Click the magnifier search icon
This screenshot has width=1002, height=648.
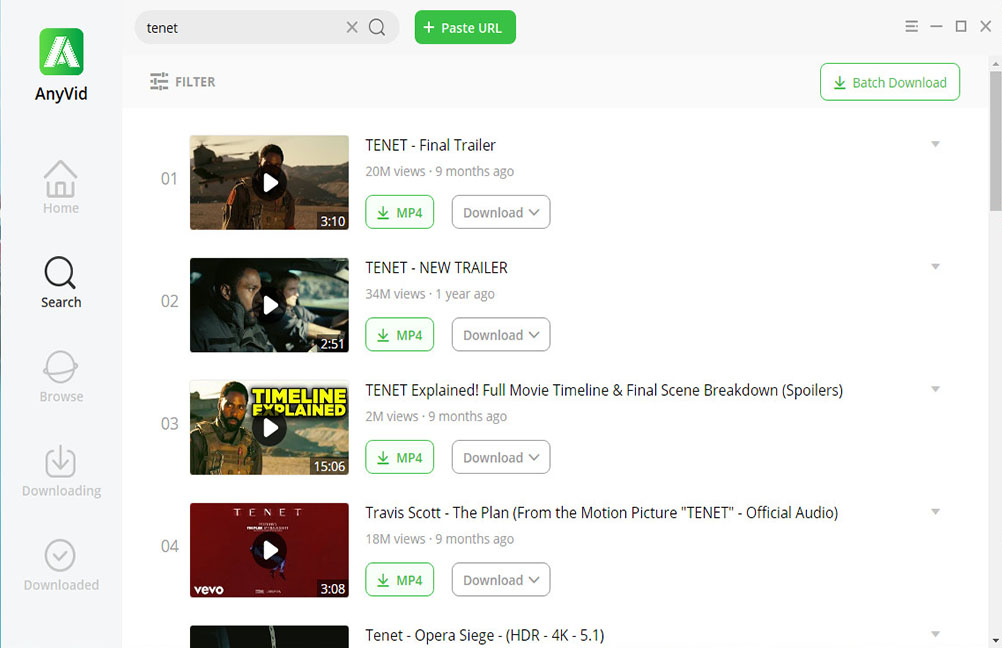[377, 28]
